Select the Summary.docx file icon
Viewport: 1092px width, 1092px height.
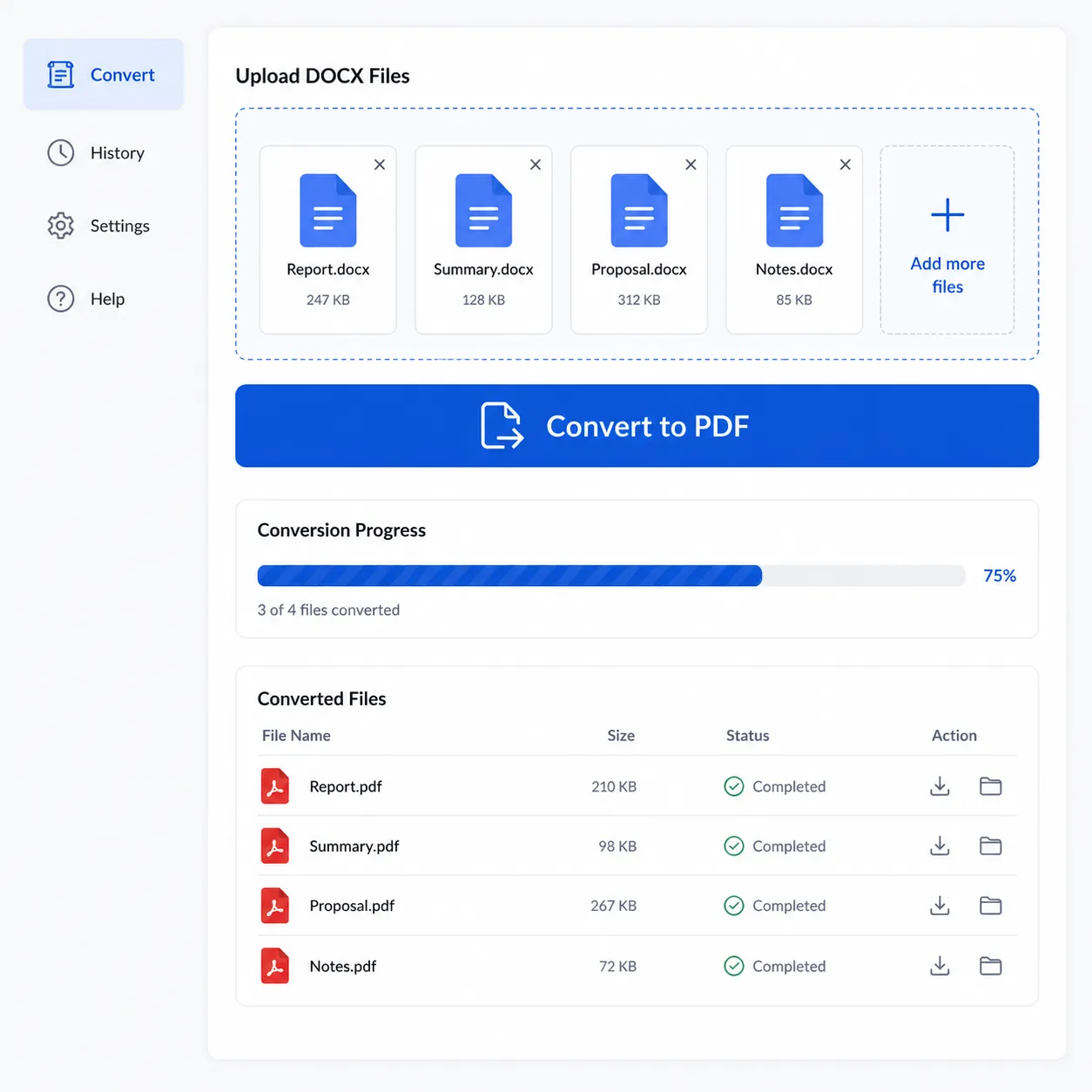tap(483, 211)
